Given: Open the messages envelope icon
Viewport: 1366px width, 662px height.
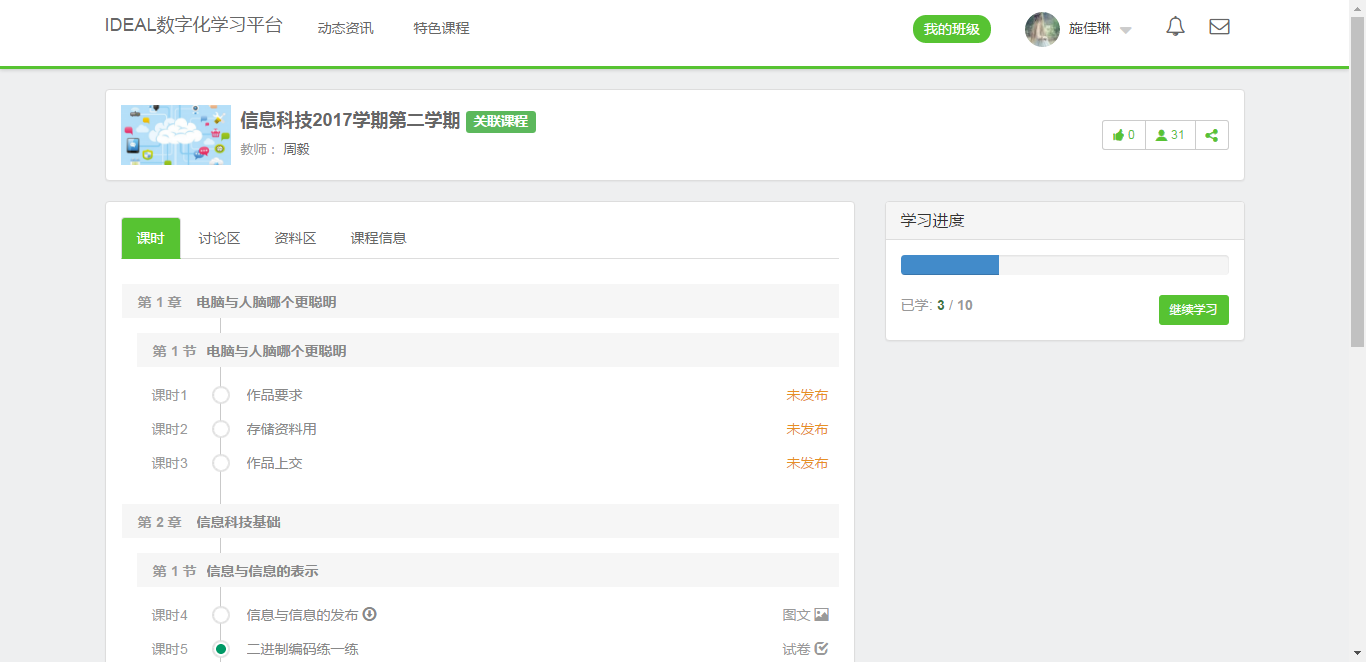Looking at the screenshot, I should click(1219, 27).
